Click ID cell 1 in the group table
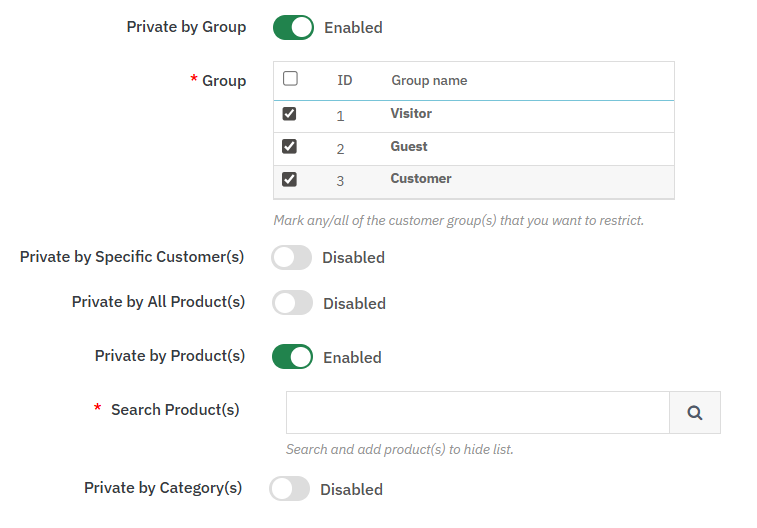The height and width of the screenshot is (528, 757). (x=340, y=116)
